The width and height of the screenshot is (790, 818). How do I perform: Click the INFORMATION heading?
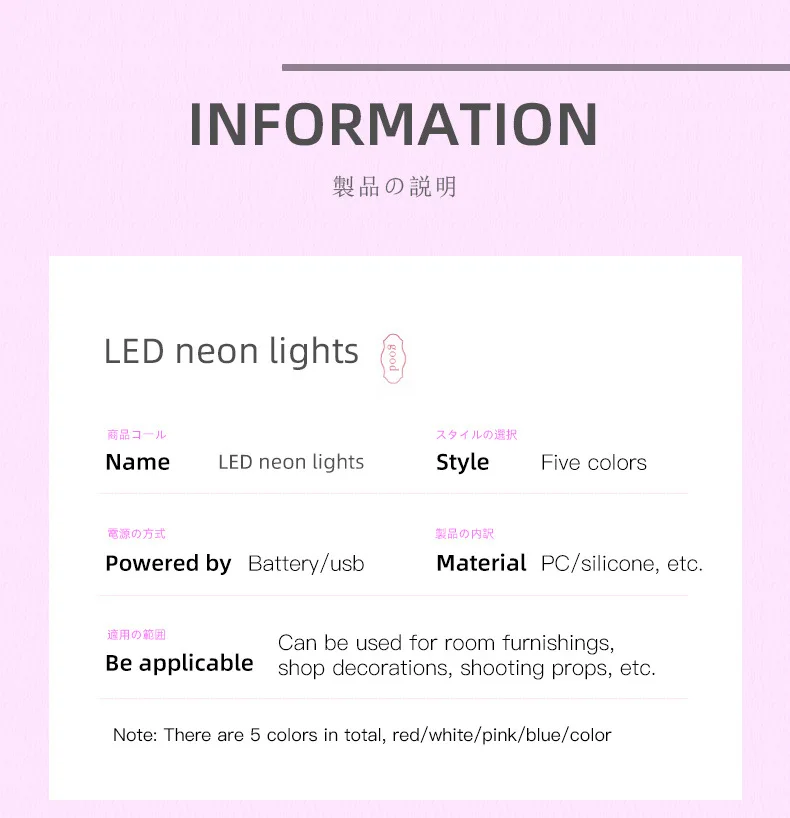pos(393,125)
